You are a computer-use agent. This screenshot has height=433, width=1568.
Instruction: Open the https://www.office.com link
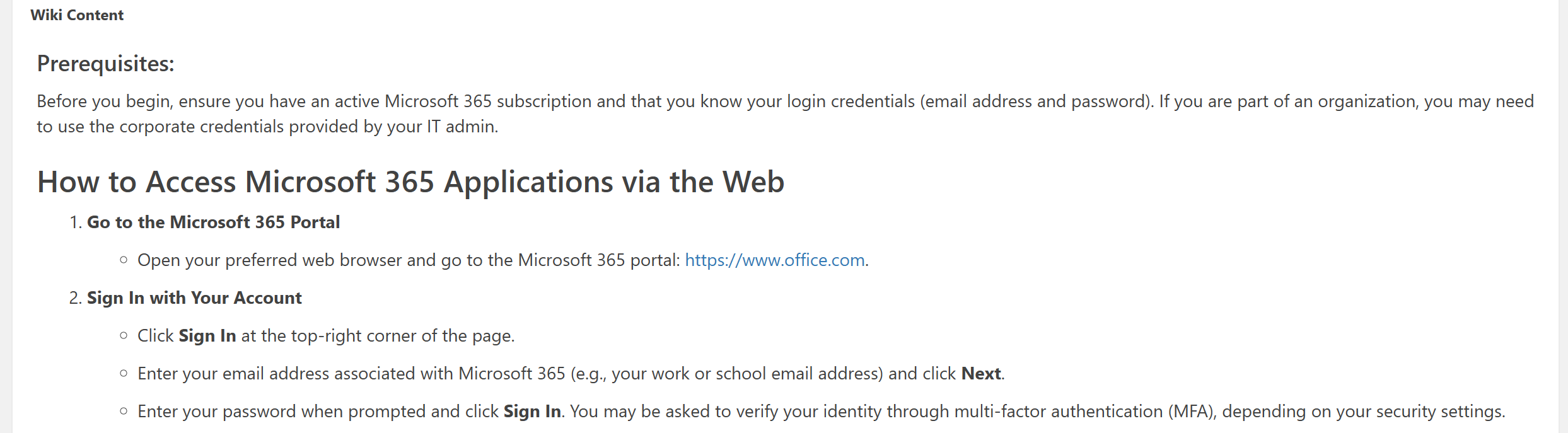774,260
